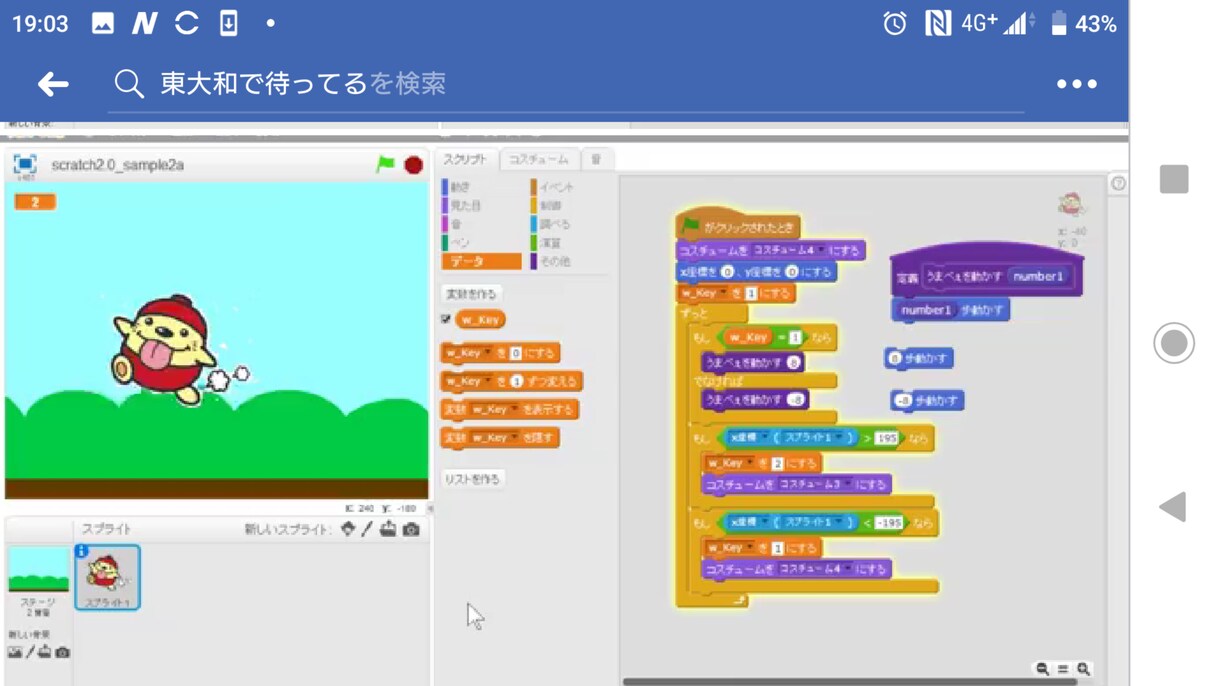
Task: Go back with the Facebook back arrow
Action: tap(53, 84)
